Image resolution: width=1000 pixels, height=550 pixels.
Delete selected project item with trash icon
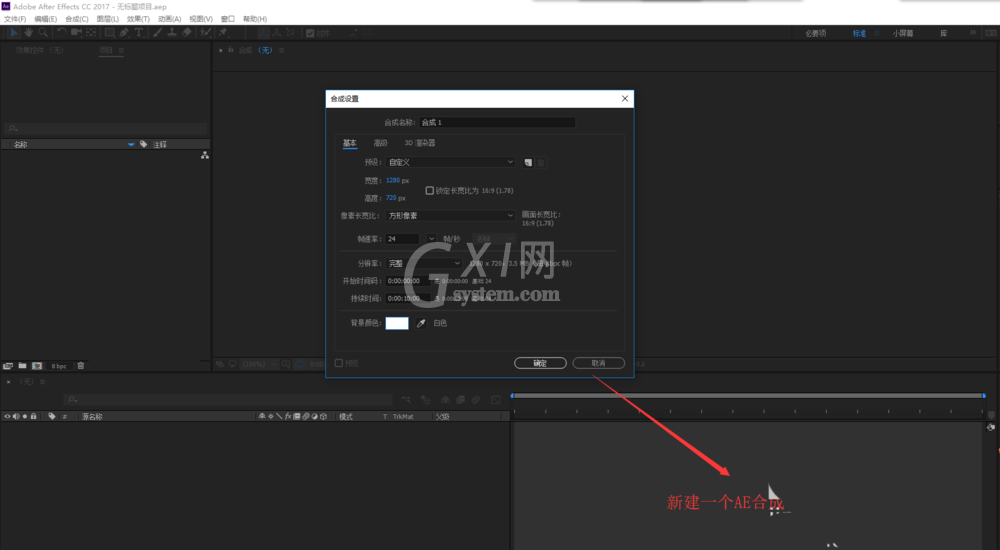(x=81, y=366)
